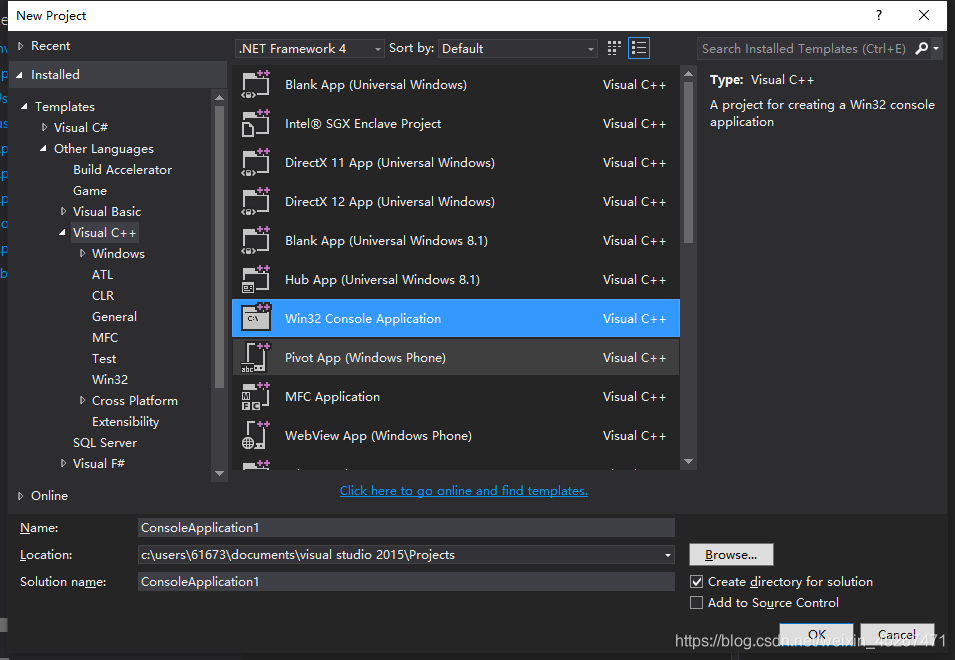
Task: Expand the Cross Platform node arrow
Action: pyautogui.click(x=82, y=401)
